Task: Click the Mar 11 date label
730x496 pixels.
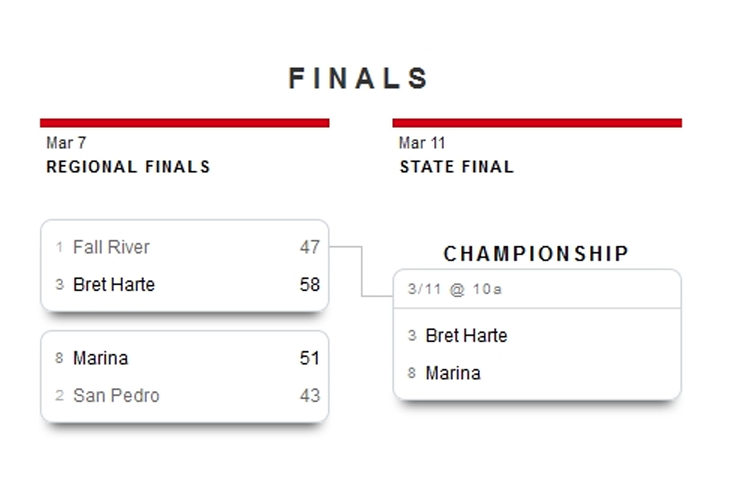Action: pos(422,144)
